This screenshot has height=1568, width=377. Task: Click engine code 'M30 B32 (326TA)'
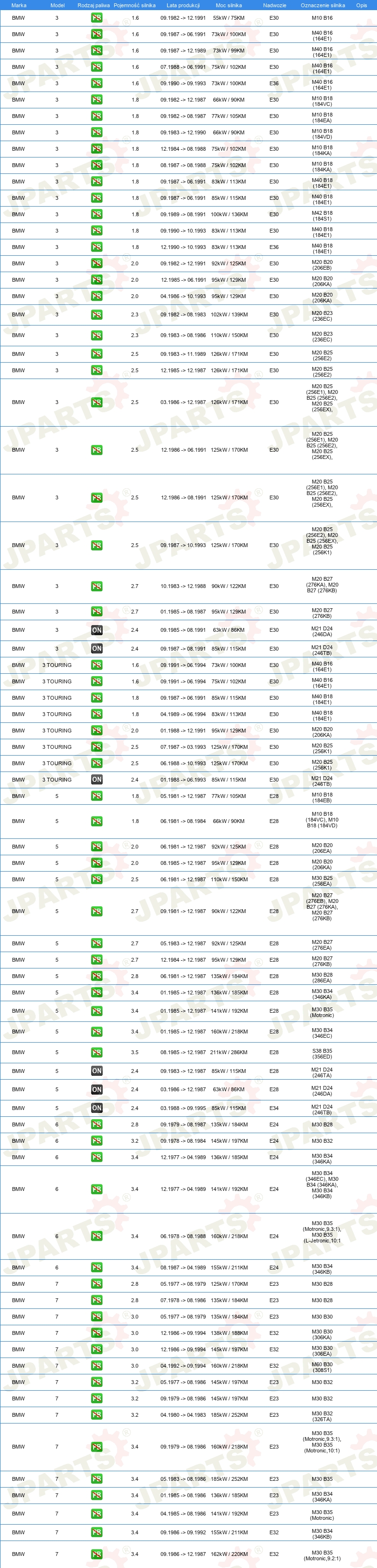(x=322, y=1416)
